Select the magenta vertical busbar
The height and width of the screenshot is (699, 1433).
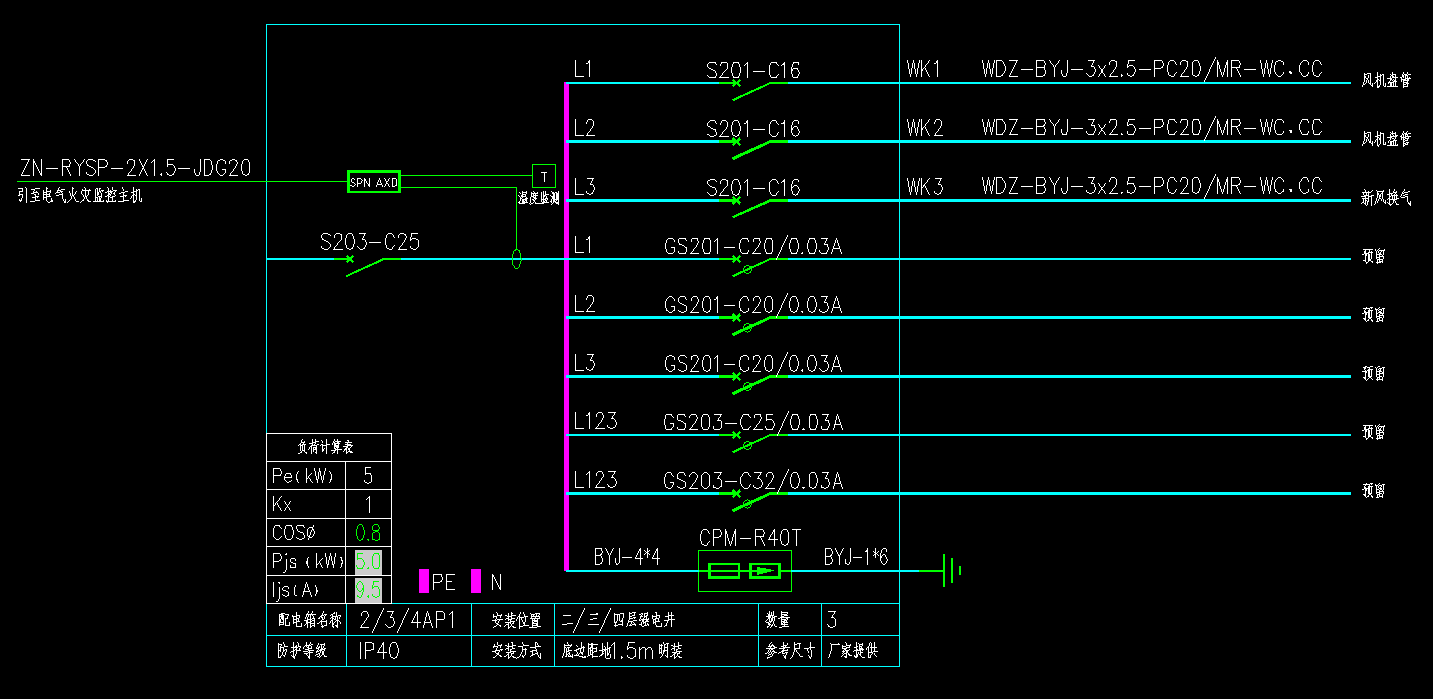pos(566,326)
